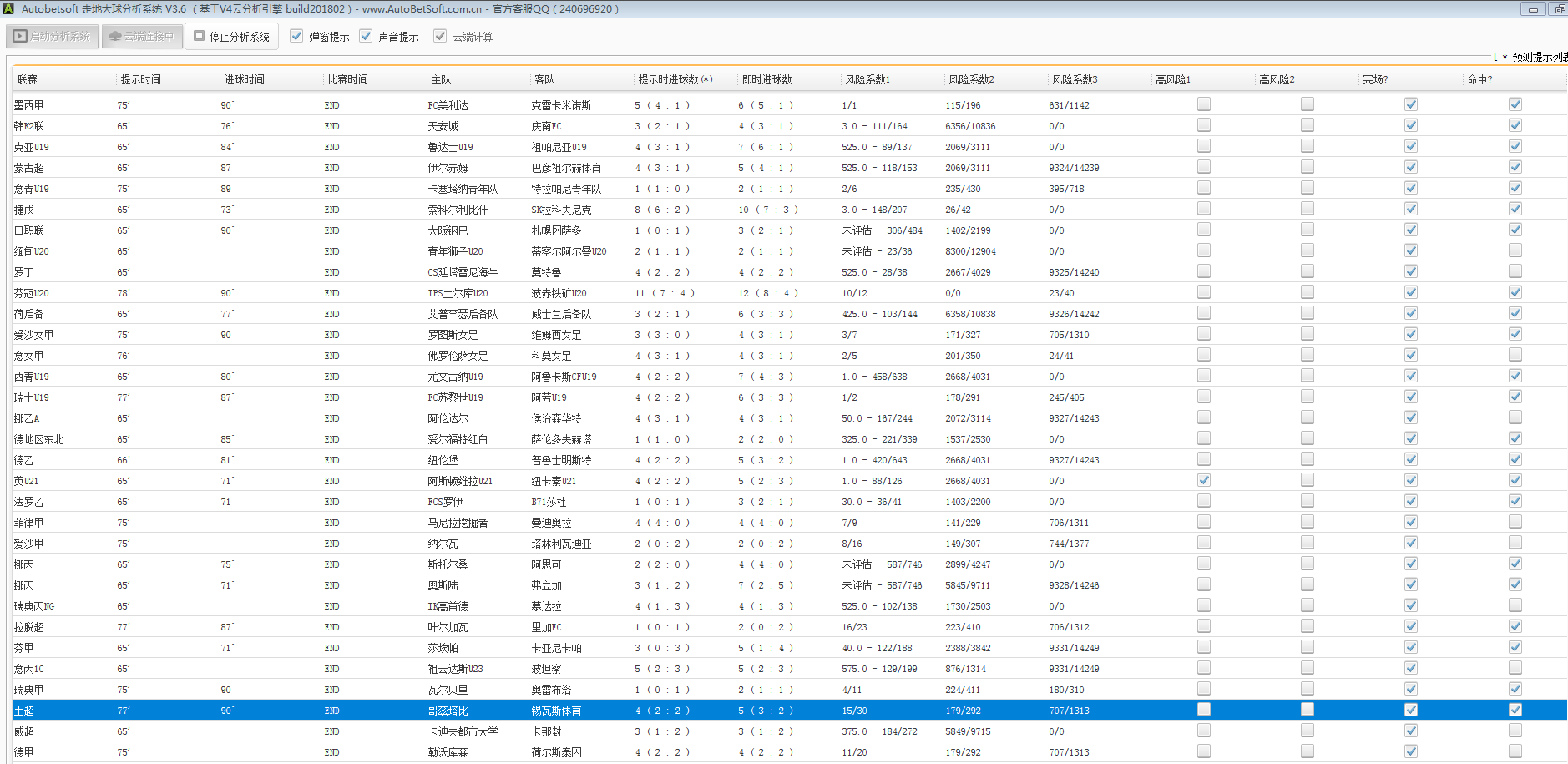Click the 云端连接中 cloud button
Viewport: 1568px width, 764px height.
point(142,37)
